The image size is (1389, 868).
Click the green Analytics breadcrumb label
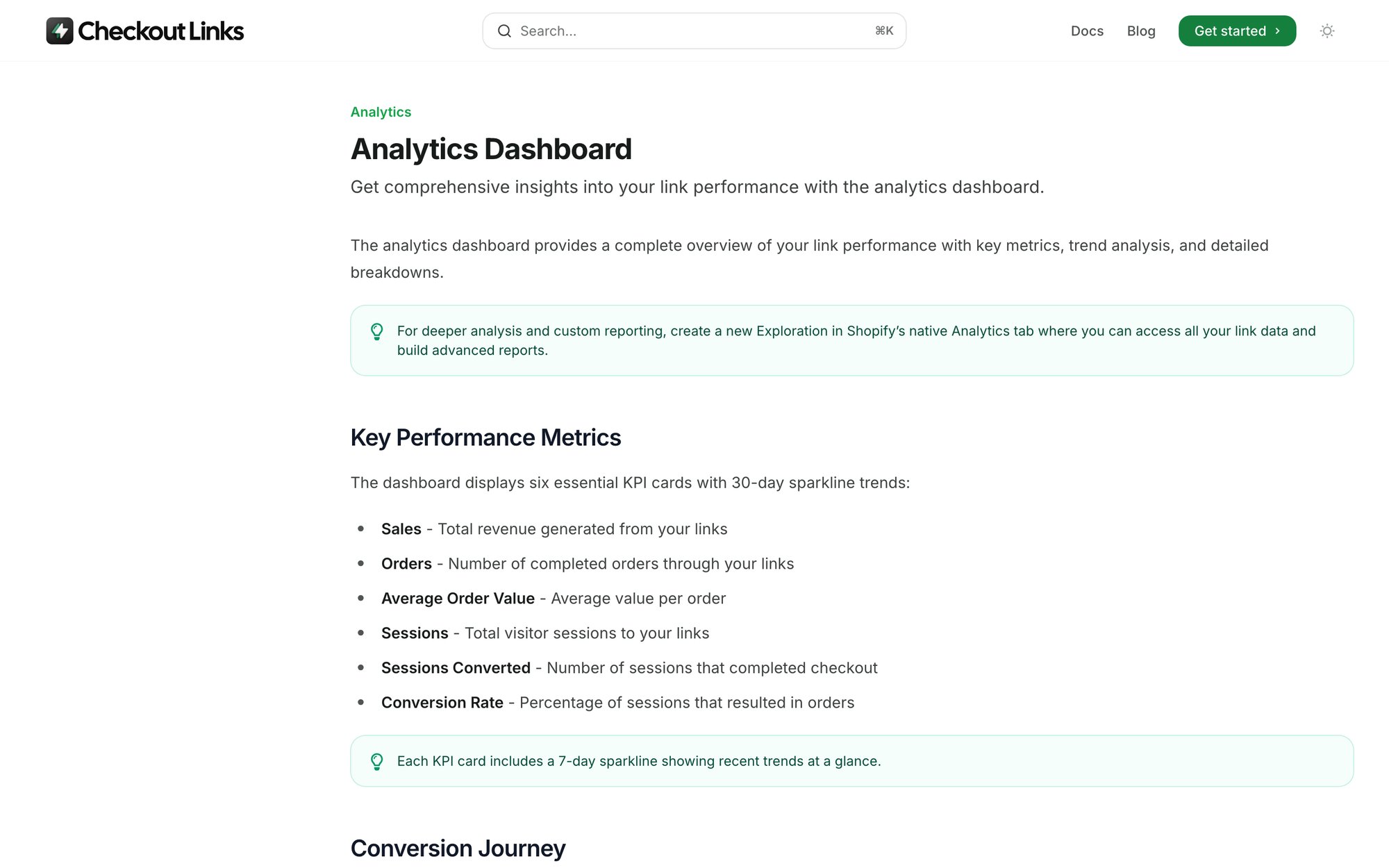381,112
